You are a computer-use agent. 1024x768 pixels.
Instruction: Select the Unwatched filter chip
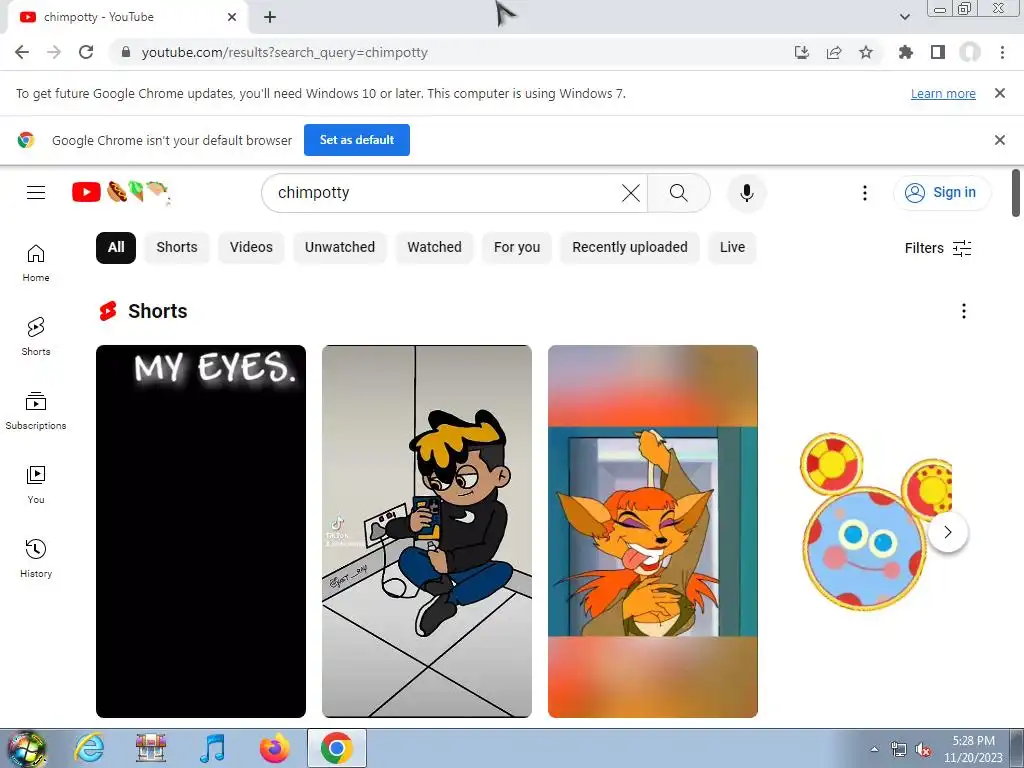[340, 248]
